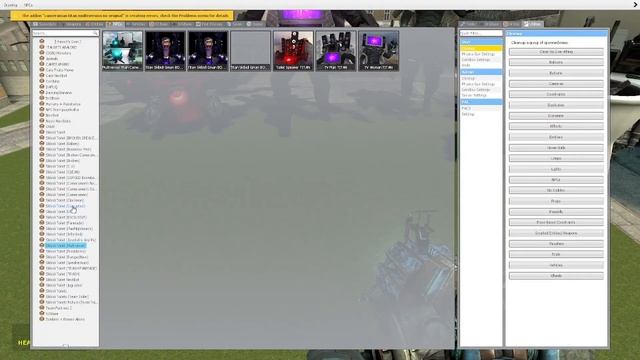
Task: Click the Thrusters cleanup button
Action: 556,244
